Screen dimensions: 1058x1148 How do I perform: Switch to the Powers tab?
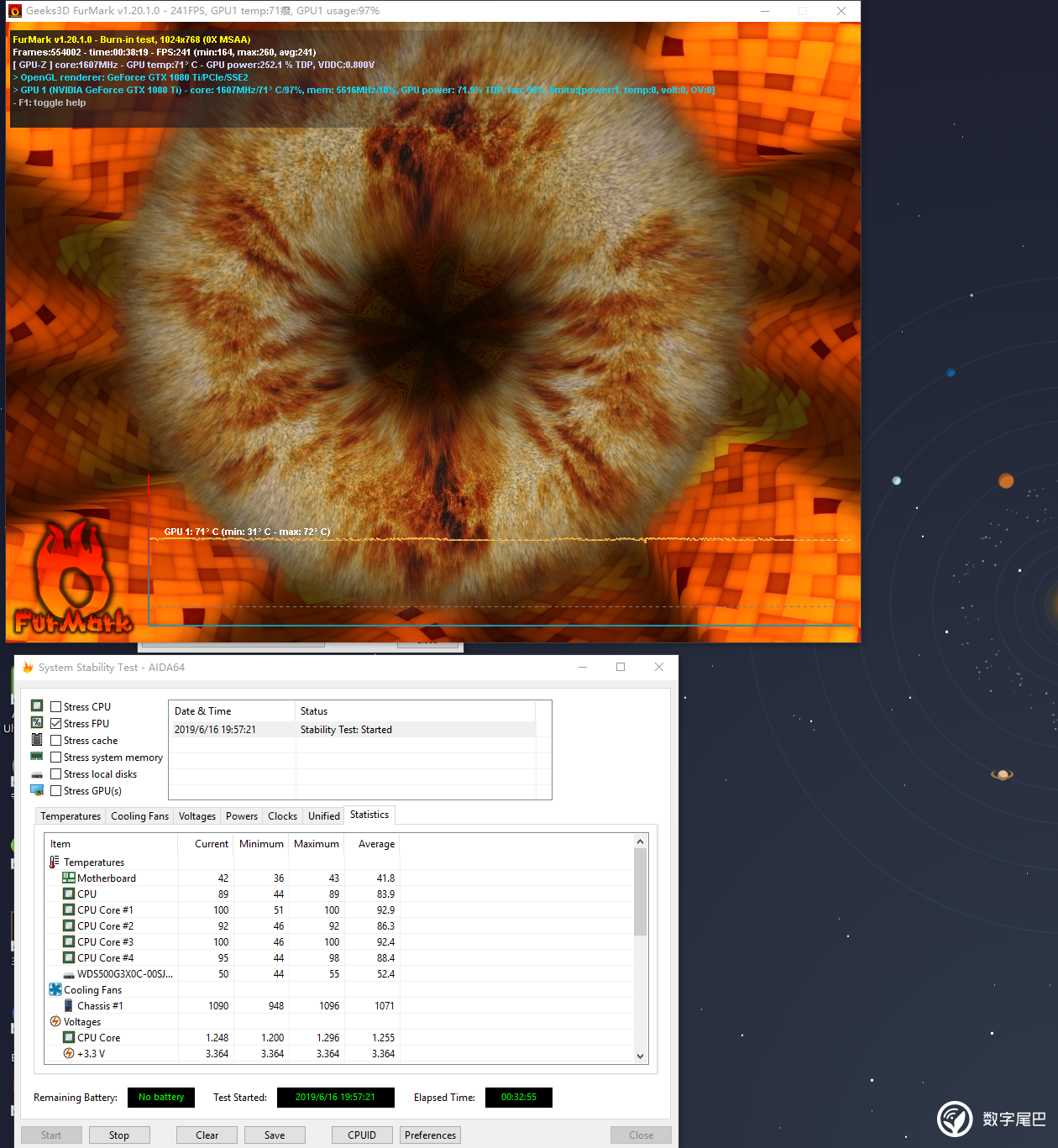tap(242, 815)
